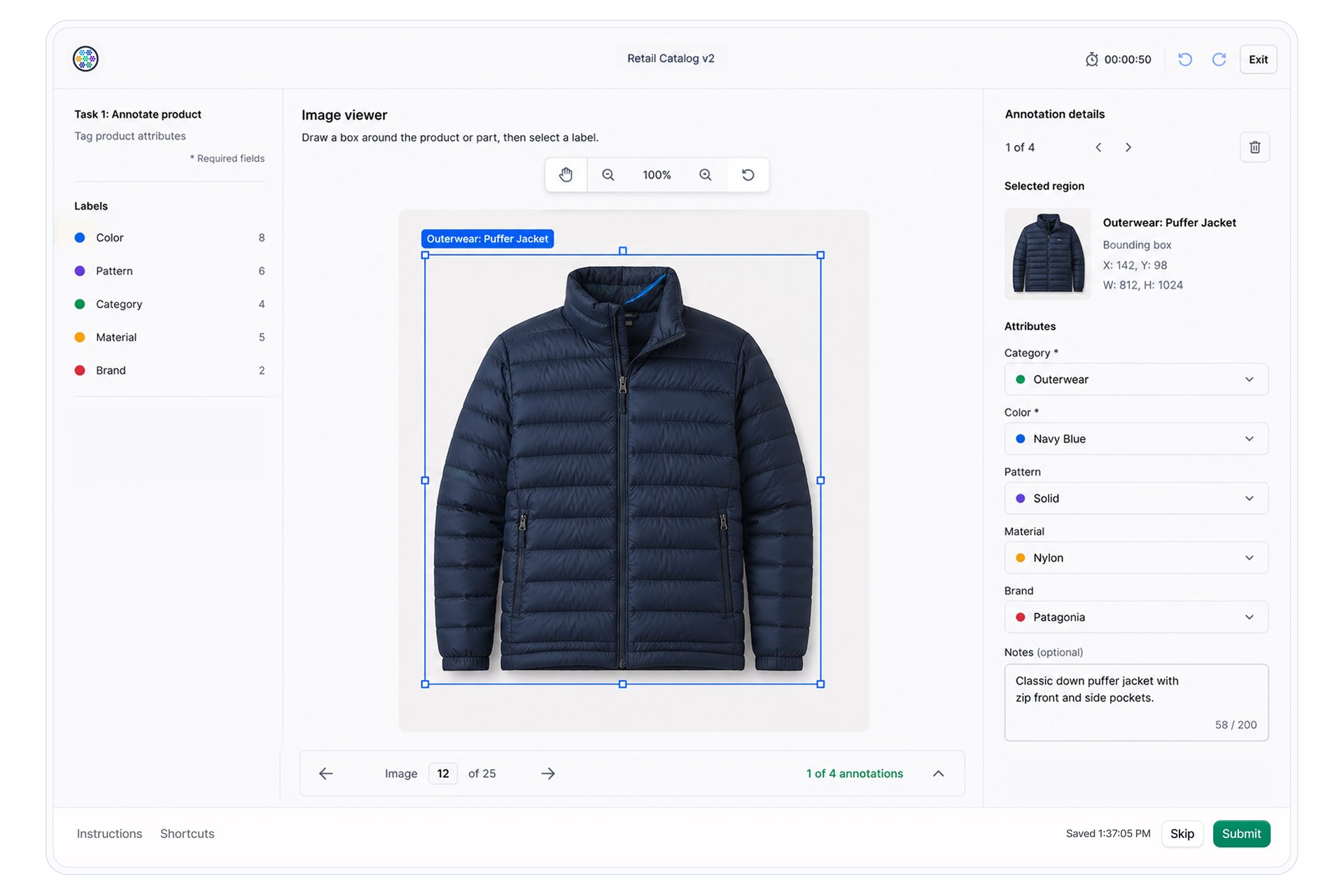Open the Material dropdown showing Nylon

(x=1136, y=558)
